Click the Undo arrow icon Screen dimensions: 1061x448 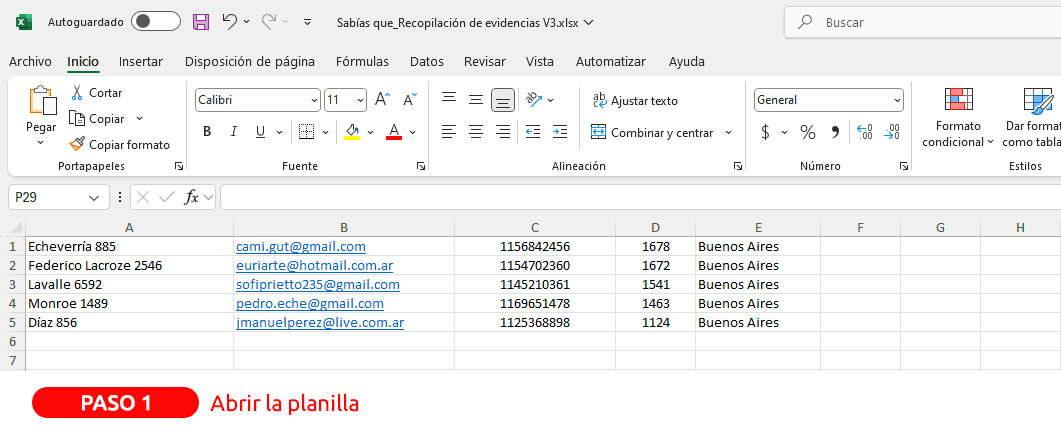pos(229,21)
